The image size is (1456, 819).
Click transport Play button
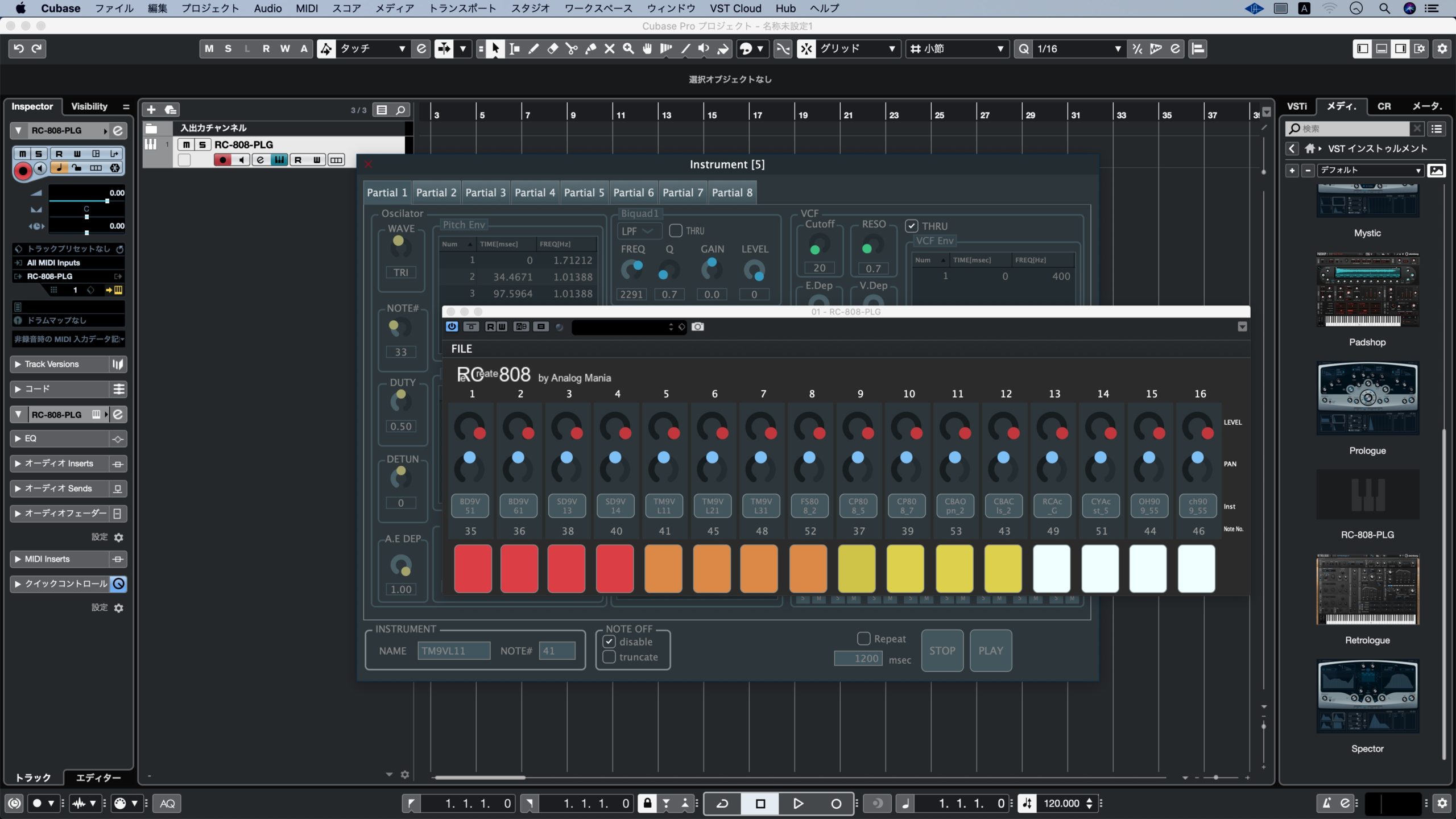[798, 803]
